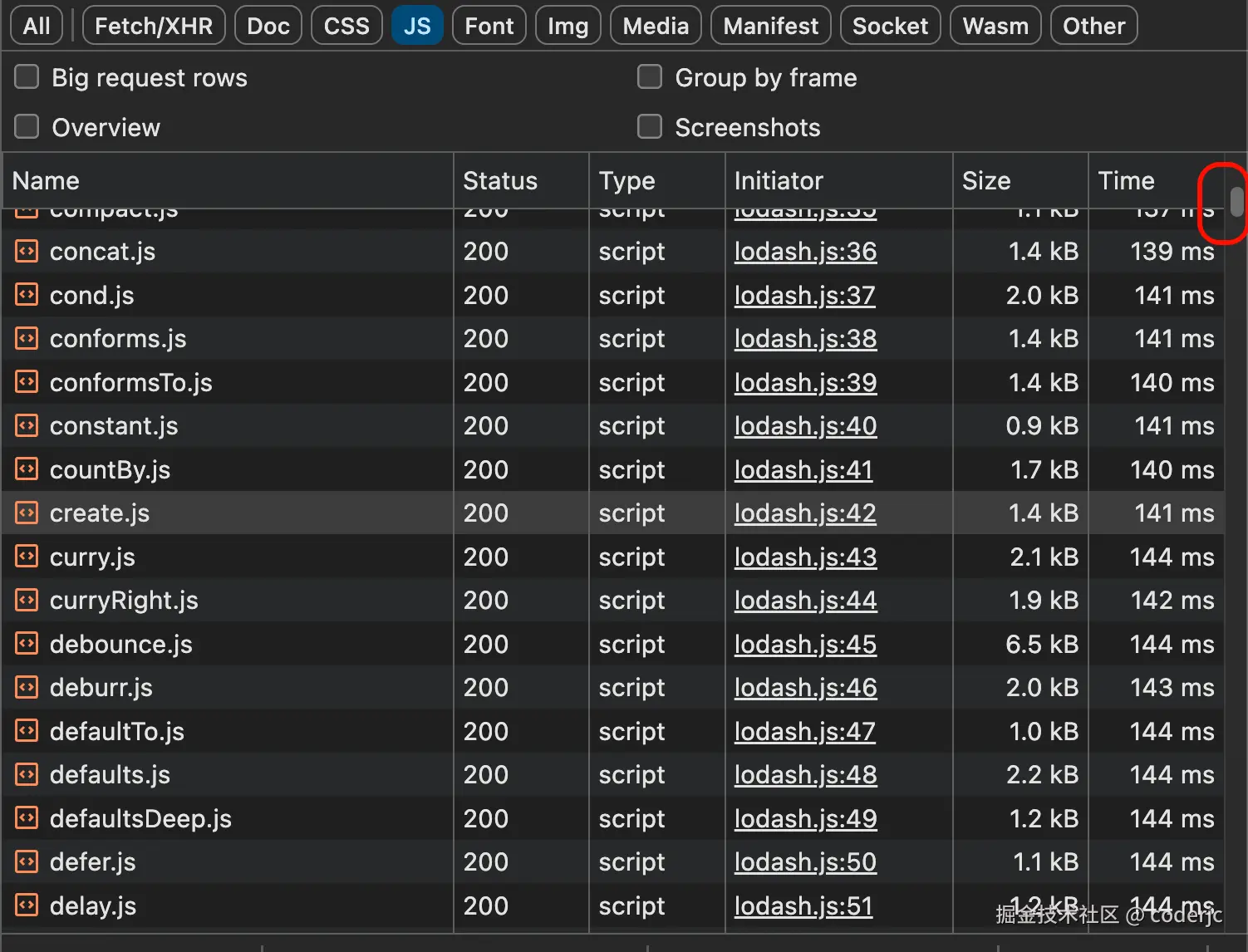Follow the lodash.js:45 initiator link
Viewport: 1248px width, 952px height.
tap(804, 645)
